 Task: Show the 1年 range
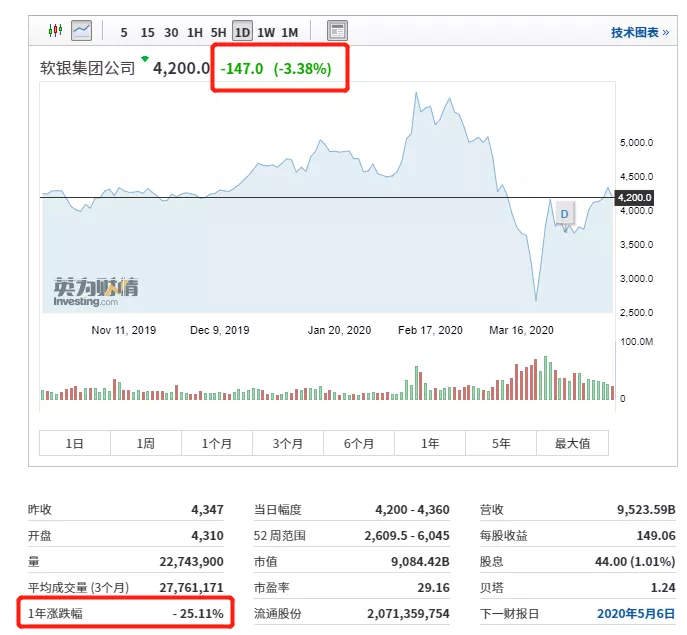click(x=430, y=443)
